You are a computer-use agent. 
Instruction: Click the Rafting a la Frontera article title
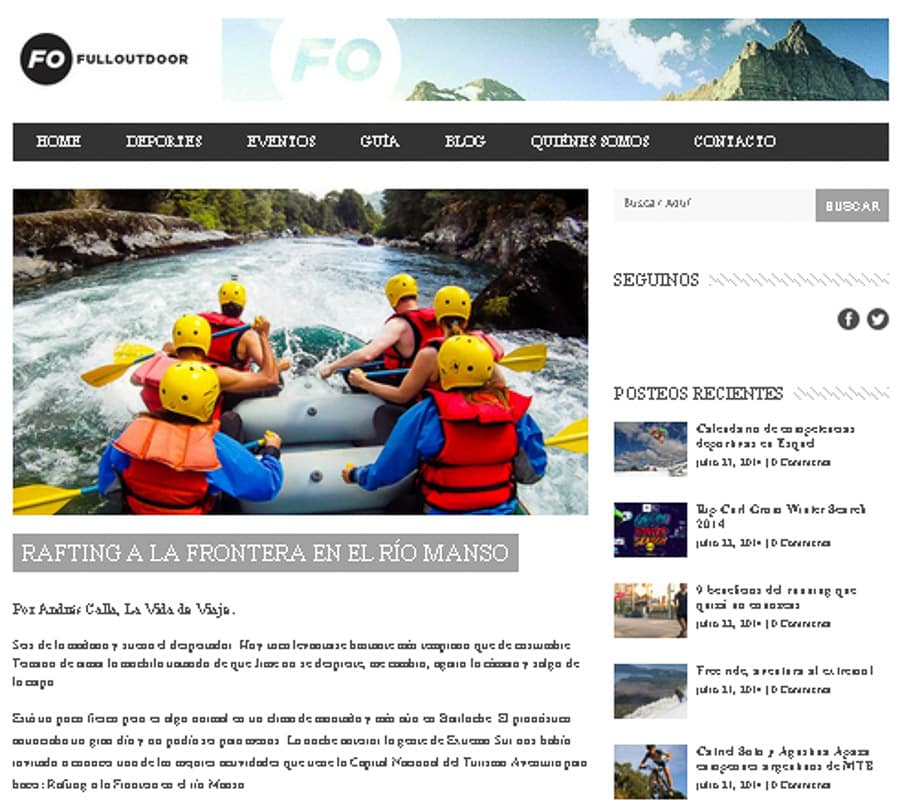265,553
